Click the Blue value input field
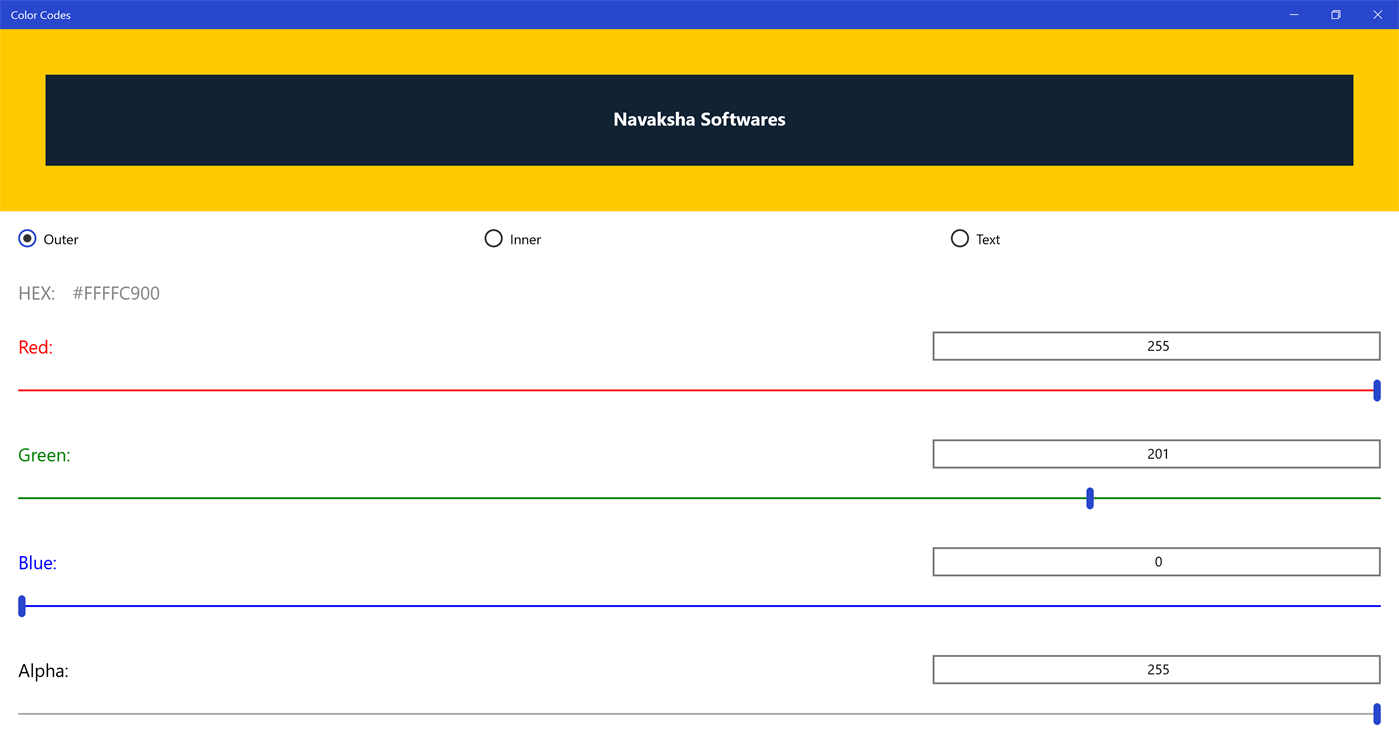The height and width of the screenshot is (751, 1399). point(1155,561)
